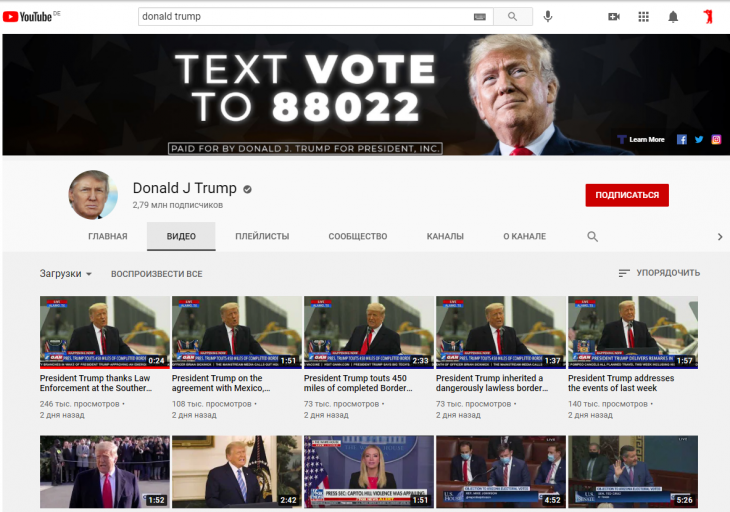Click the red ПОДПИСАТЬСЯ subscribe button
Viewport: 730px width, 512px height.
point(627,195)
